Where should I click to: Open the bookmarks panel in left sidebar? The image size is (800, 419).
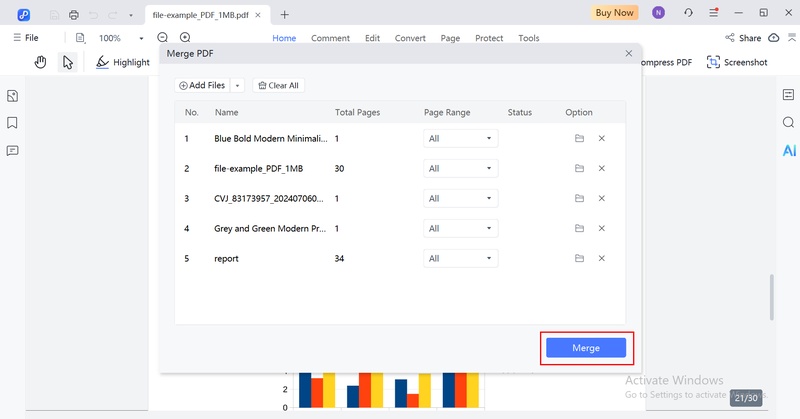[x=13, y=123]
